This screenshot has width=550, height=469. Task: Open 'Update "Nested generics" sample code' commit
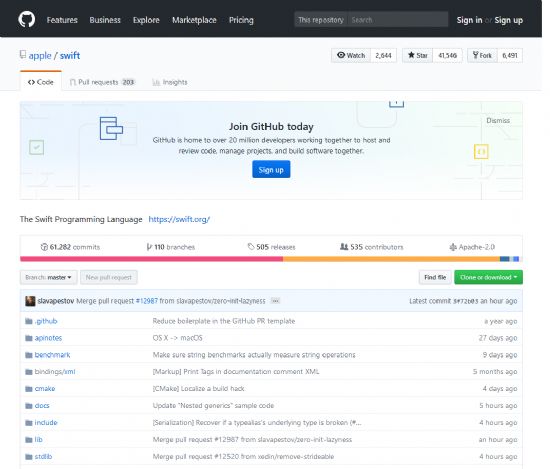tap(213, 406)
